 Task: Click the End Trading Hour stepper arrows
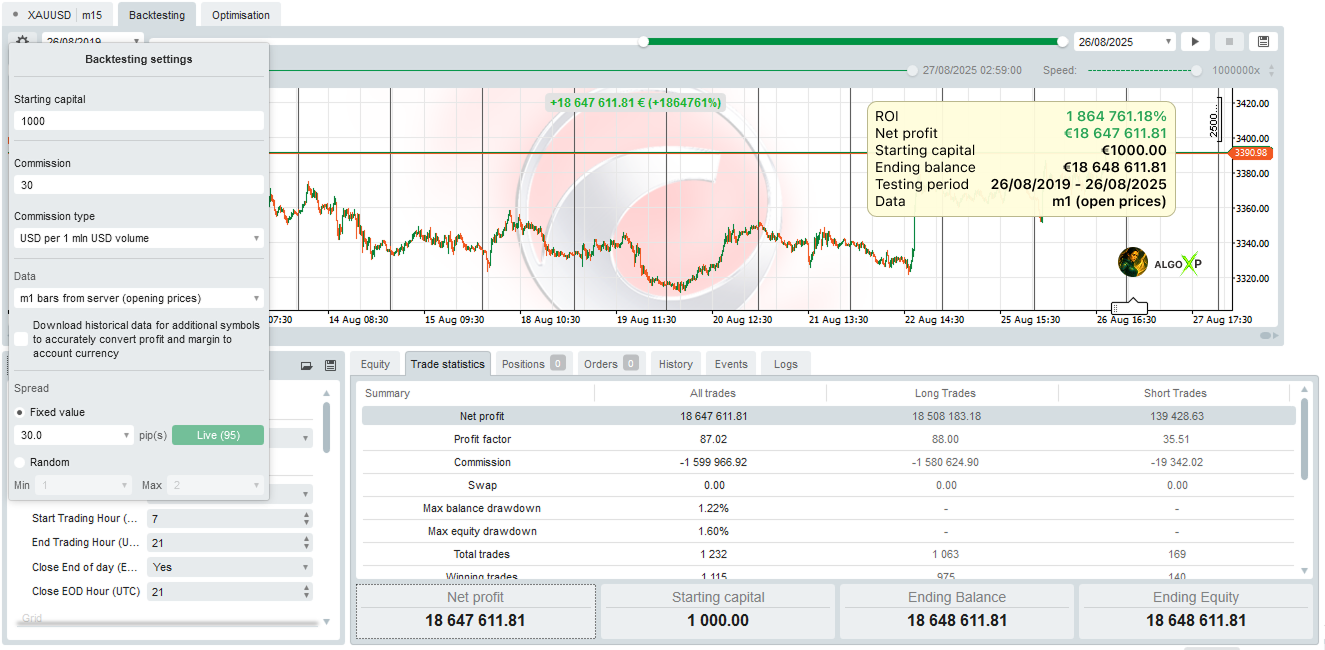tap(307, 543)
